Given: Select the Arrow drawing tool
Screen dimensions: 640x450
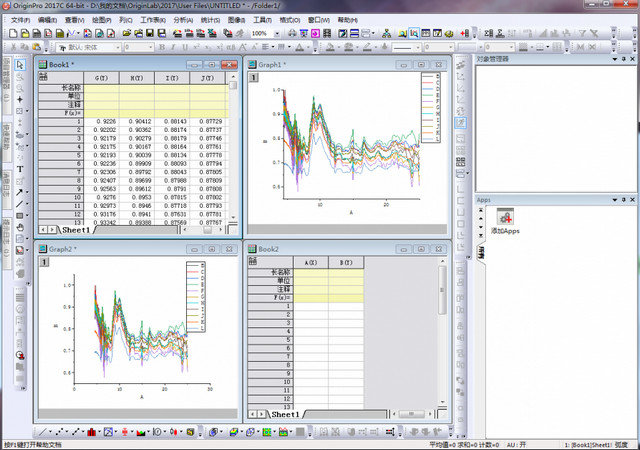Looking at the screenshot, I should click(x=20, y=192).
